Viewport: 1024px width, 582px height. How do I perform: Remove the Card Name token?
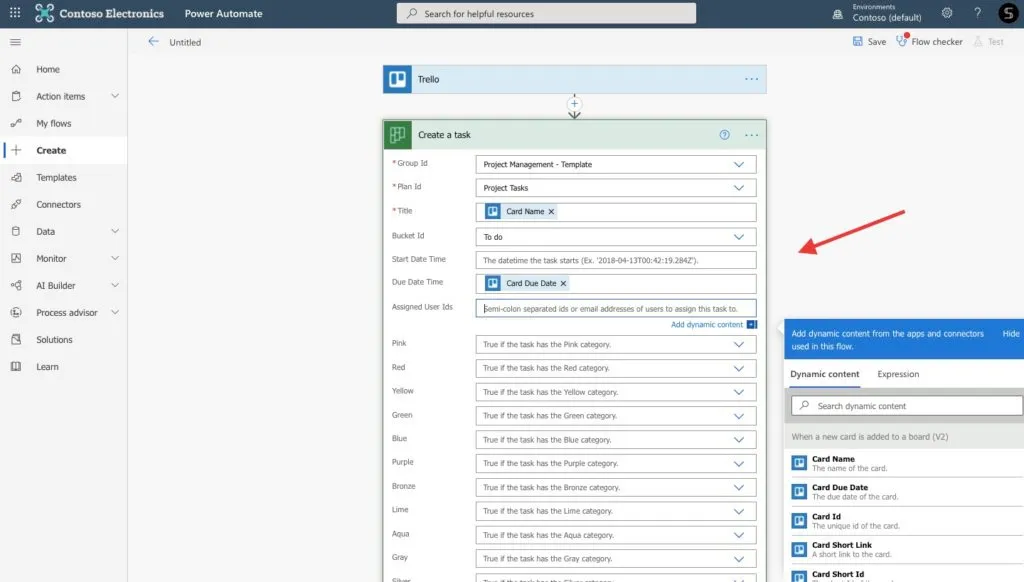click(x=551, y=212)
